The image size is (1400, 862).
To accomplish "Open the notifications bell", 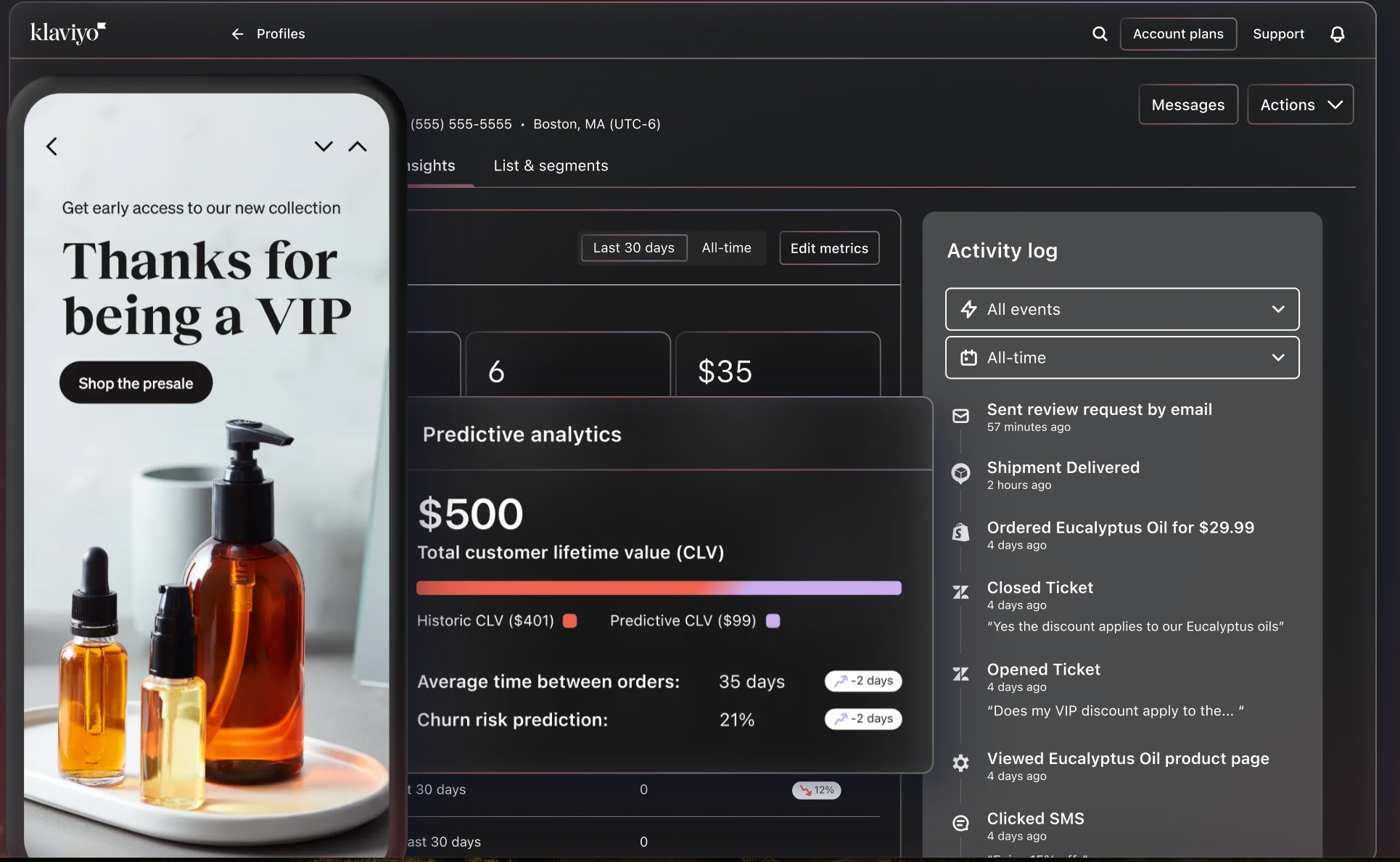I will pos(1337,34).
